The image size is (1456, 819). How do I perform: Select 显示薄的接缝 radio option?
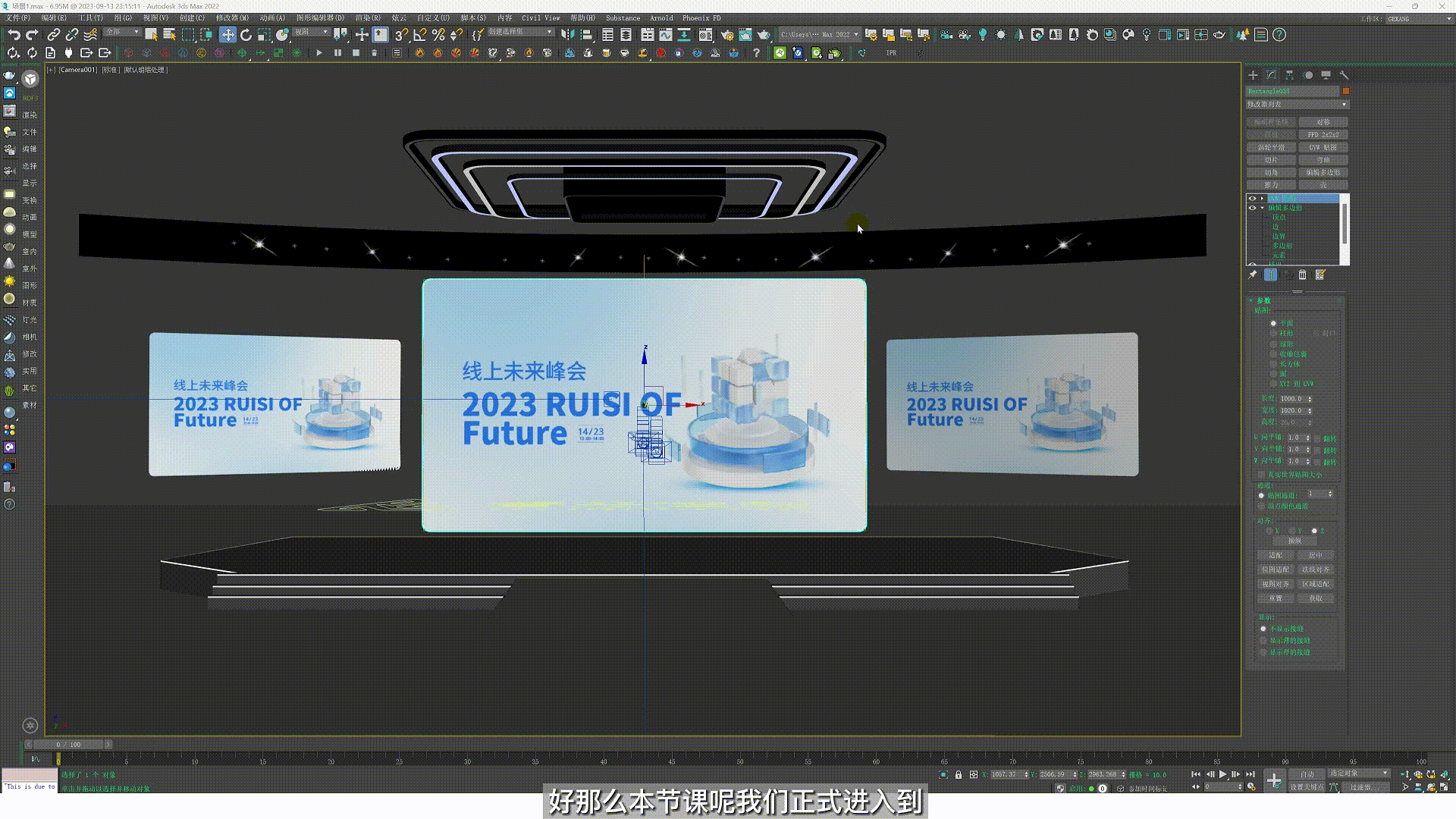click(1263, 641)
